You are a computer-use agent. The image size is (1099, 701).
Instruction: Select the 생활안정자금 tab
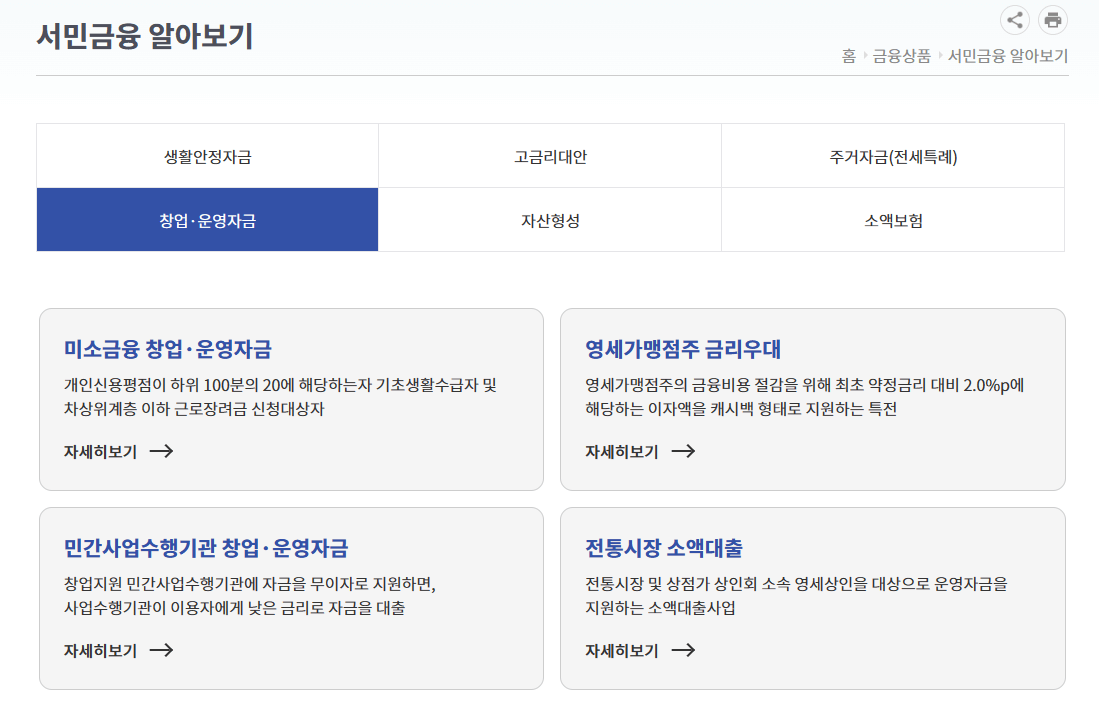click(x=206, y=155)
